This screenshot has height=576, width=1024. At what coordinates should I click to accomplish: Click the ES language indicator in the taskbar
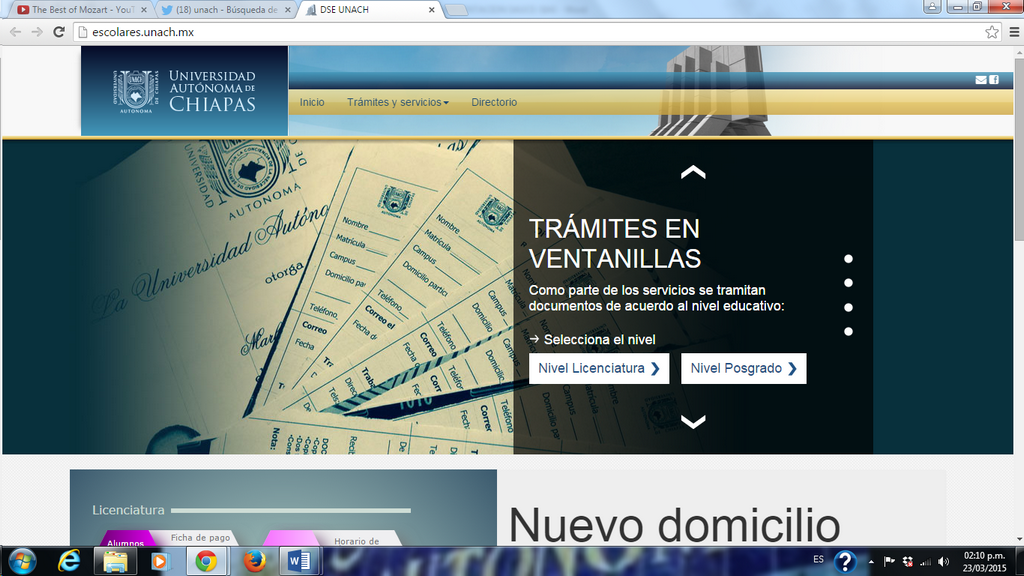pyautogui.click(x=818, y=560)
